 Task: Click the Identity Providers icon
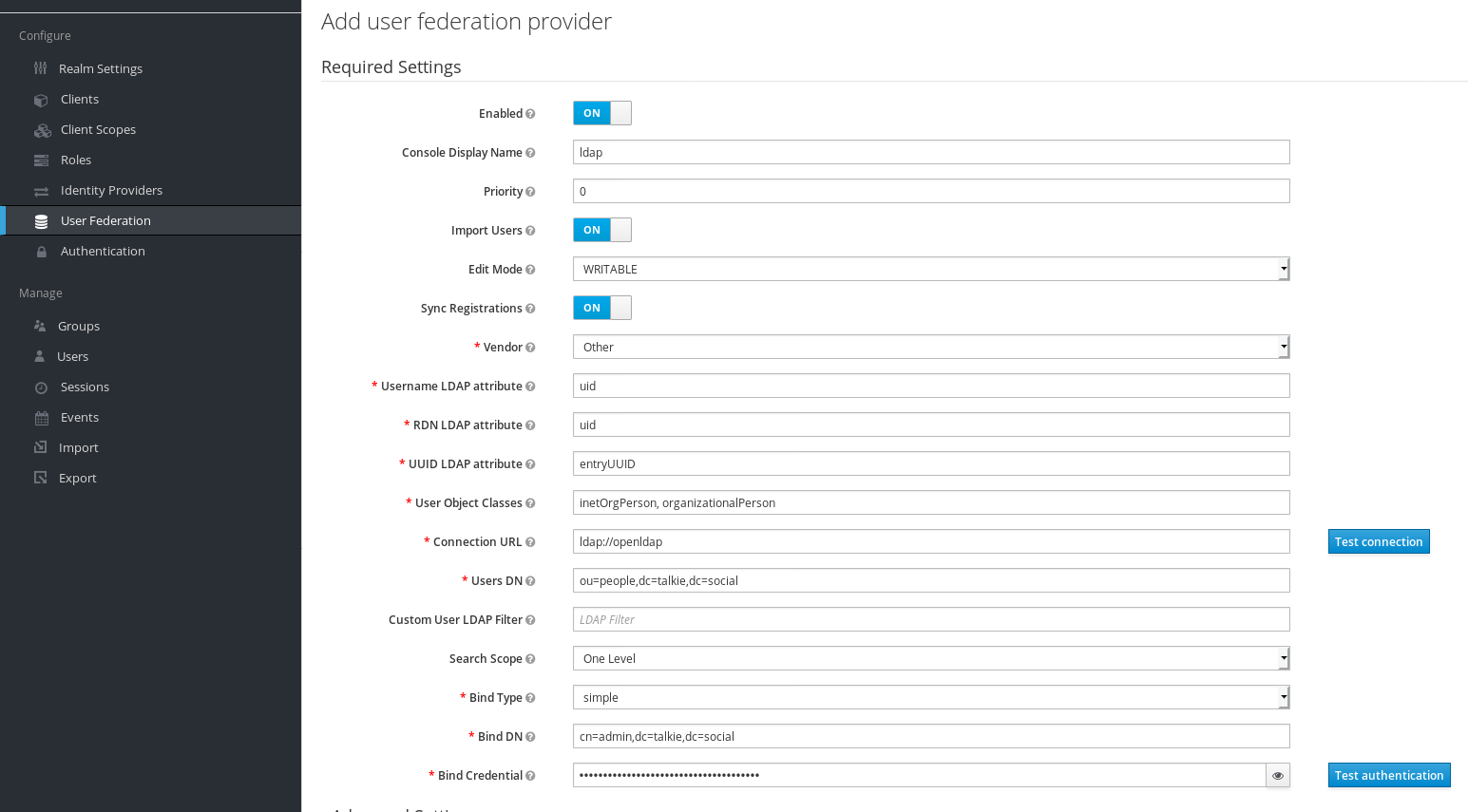click(41, 190)
